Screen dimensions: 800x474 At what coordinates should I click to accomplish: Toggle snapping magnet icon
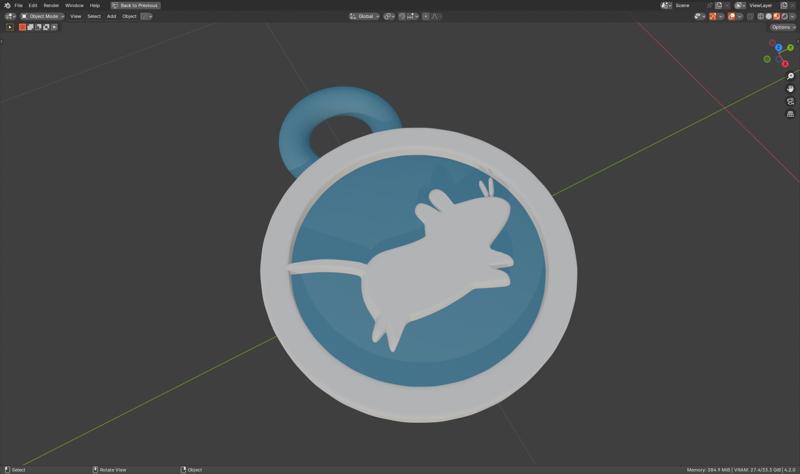pos(402,16)
